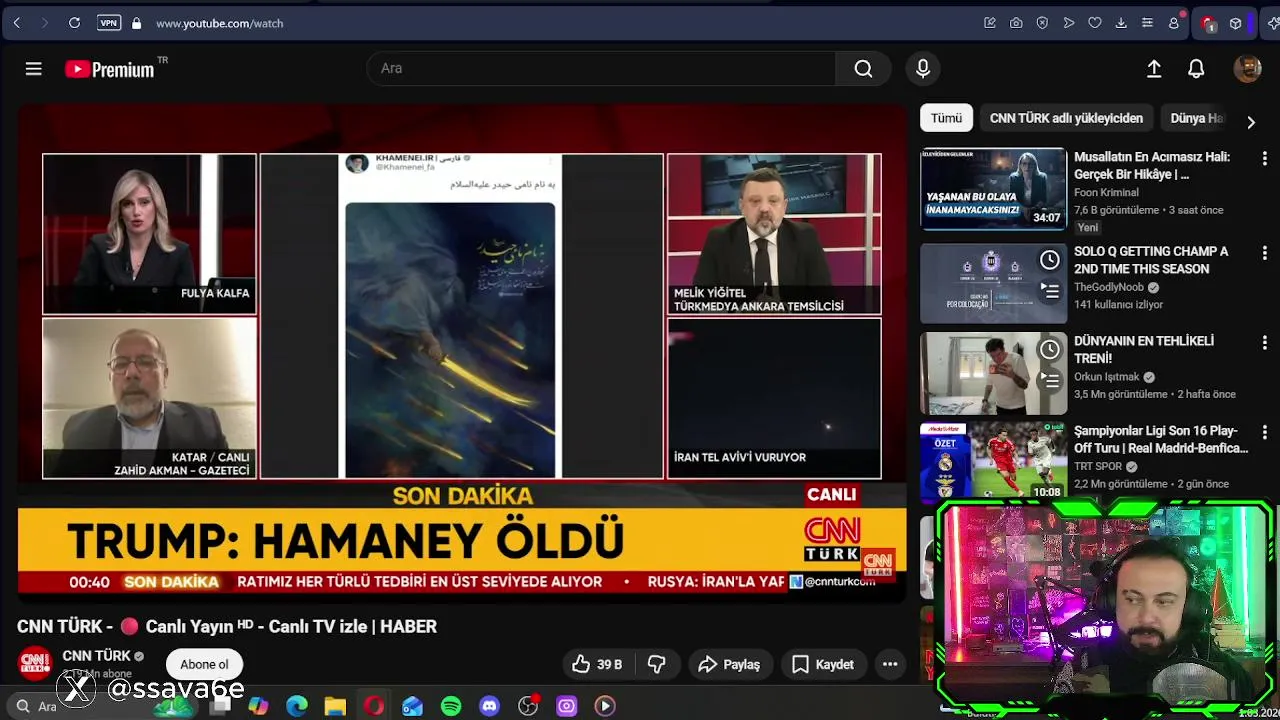The width and height of the screenshot is (1280, 720).
Task: Save video with Kaydet button
Action: 823,664
